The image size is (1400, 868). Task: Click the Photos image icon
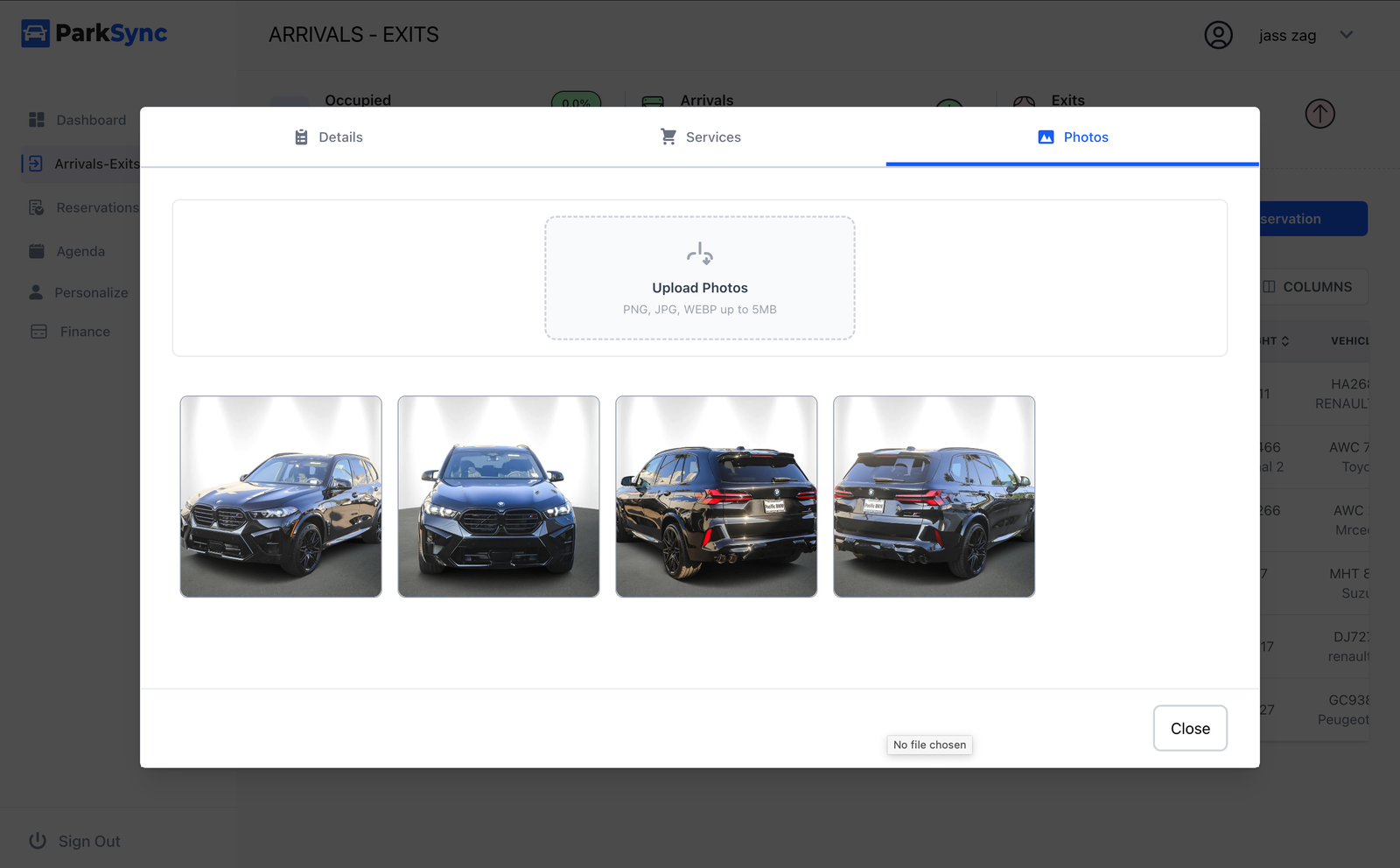pos(1046,137)
